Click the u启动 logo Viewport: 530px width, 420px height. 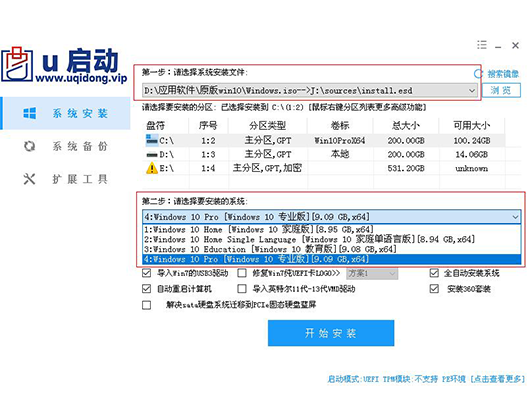point(64,65)
